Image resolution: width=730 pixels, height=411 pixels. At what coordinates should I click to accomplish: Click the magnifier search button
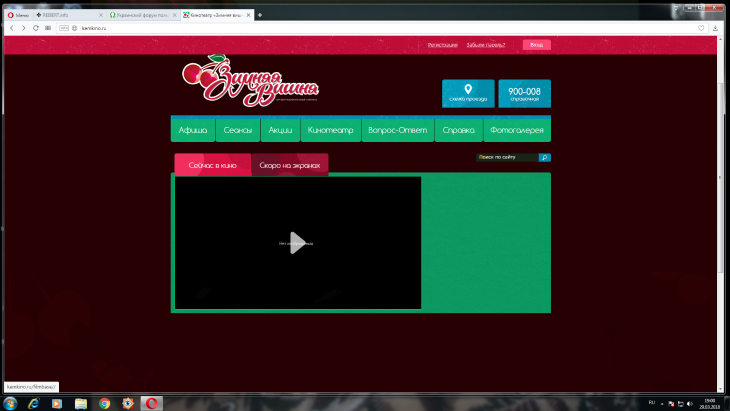[x=545, y=157]
